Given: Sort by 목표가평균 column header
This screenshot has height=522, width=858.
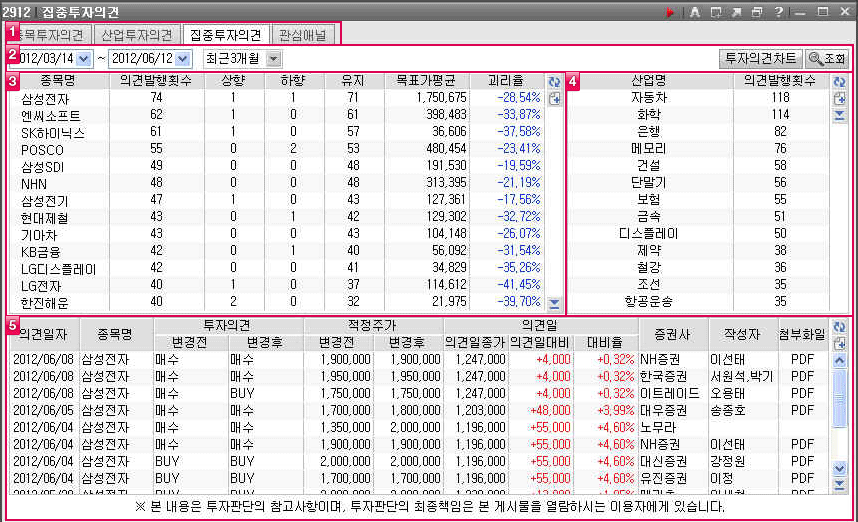Looking at the screenshot, I should click(x=427, y=80).
